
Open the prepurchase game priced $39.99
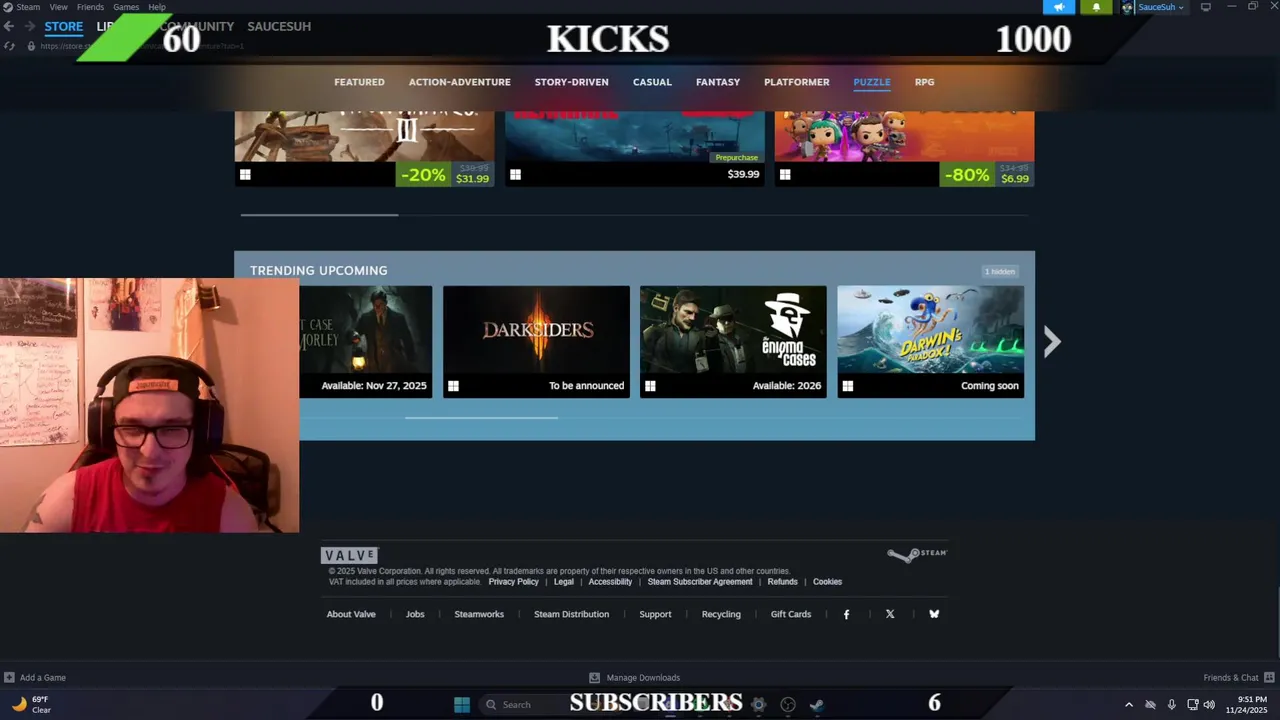pyautogui.click(x=634, y=149)
